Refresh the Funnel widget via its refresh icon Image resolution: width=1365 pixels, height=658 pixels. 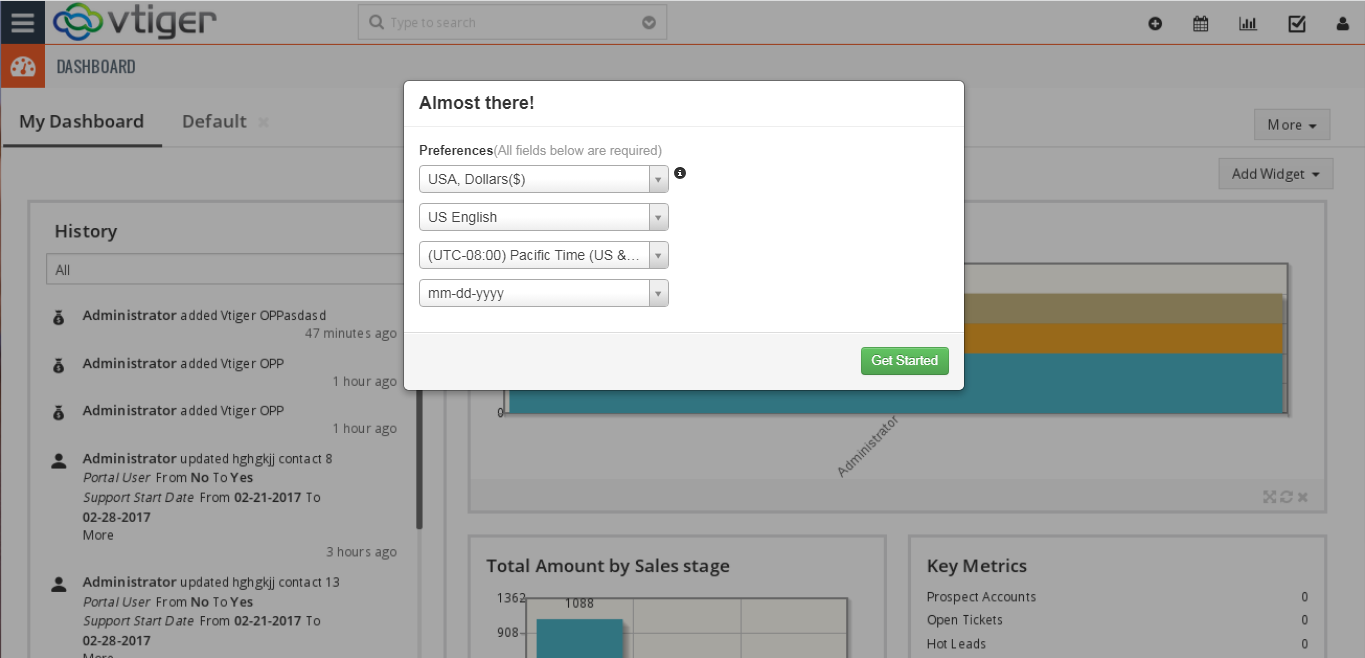click(1286, 496)
